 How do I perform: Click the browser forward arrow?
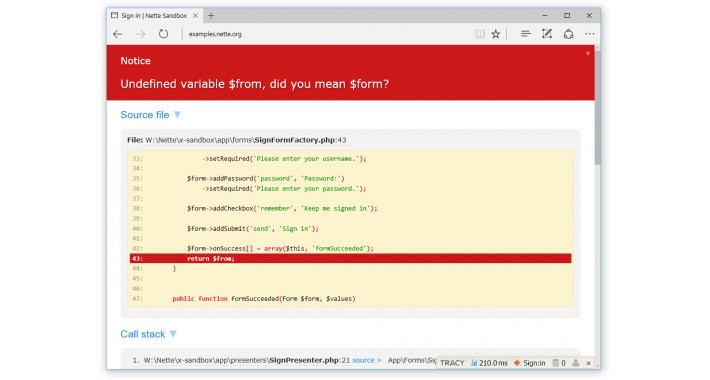[x=141, y=34]
